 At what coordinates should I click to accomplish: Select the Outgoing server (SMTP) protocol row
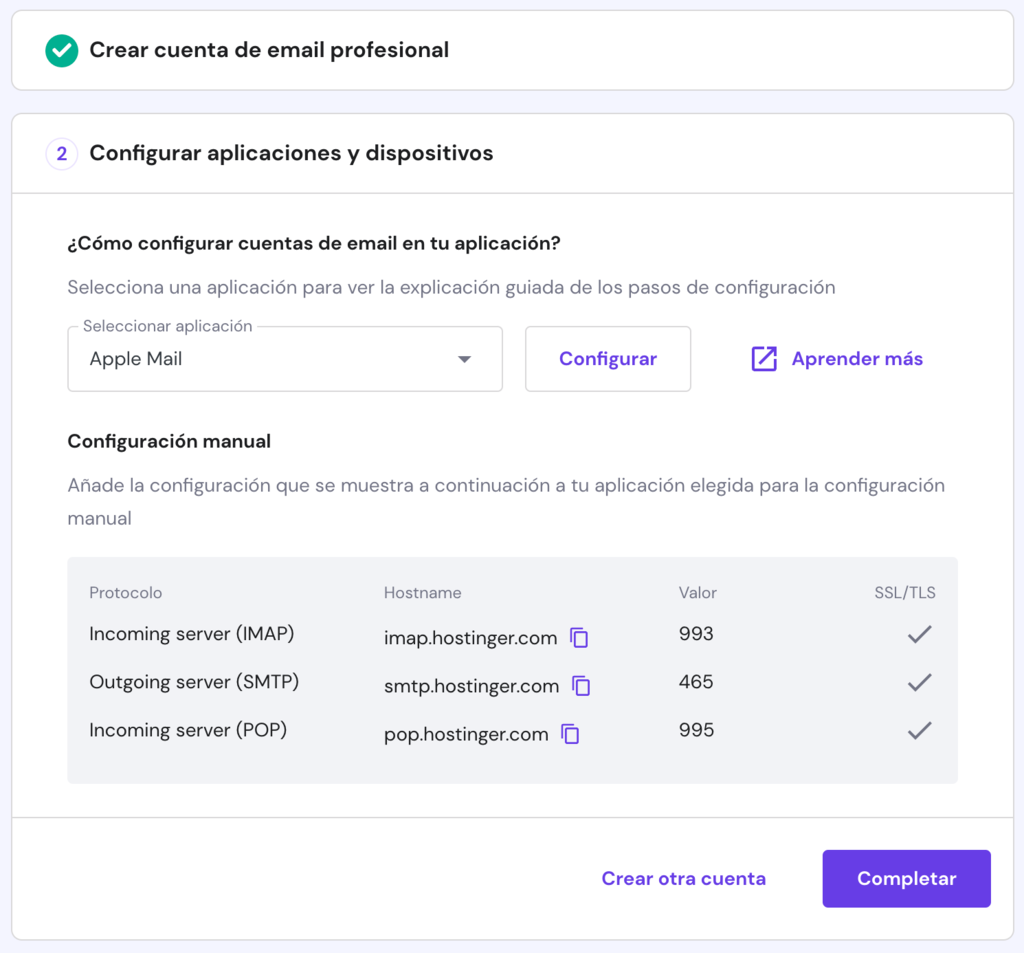194,682
